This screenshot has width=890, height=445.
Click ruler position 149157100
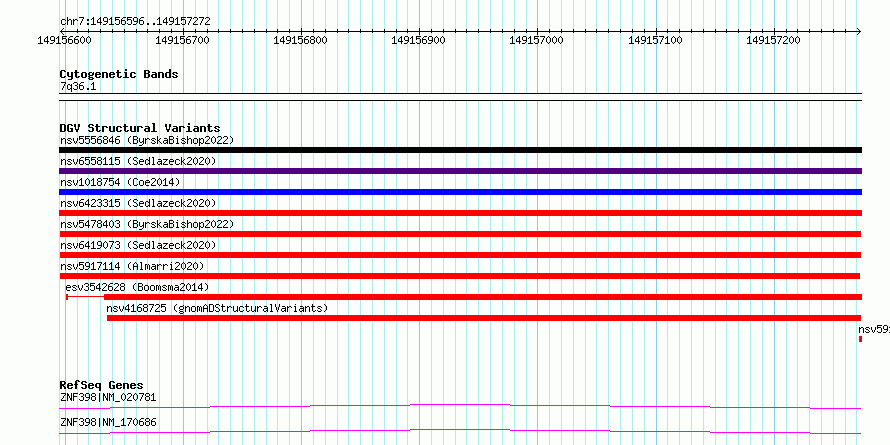click(x=655, y=40)
